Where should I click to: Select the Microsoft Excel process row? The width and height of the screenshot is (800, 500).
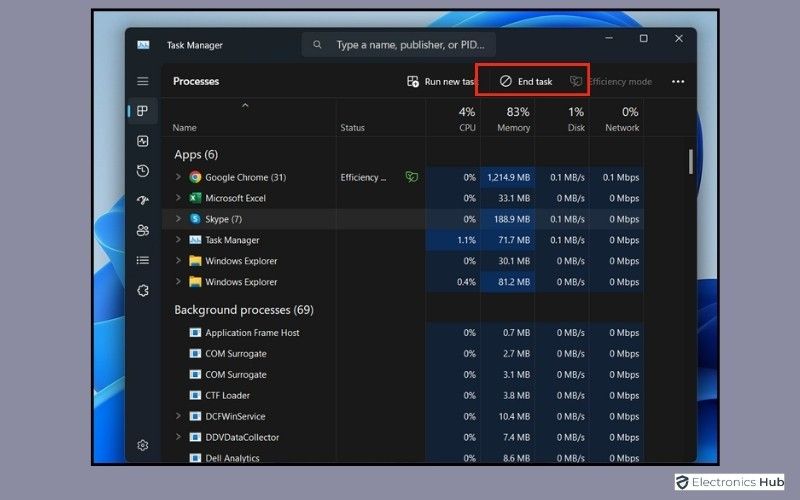tap(236, 198)
